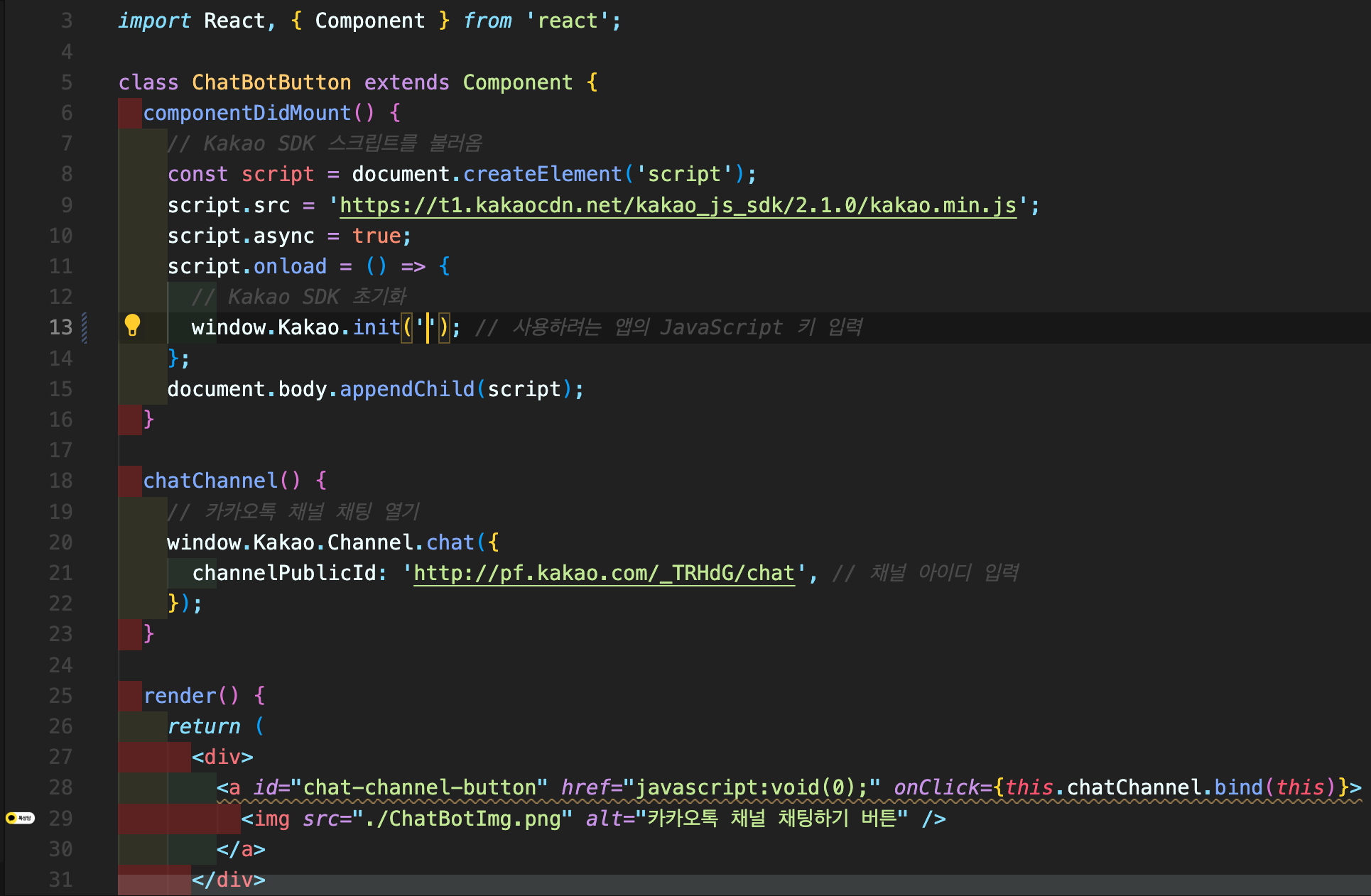Click line number 6 in the gutter

point(66,113)
